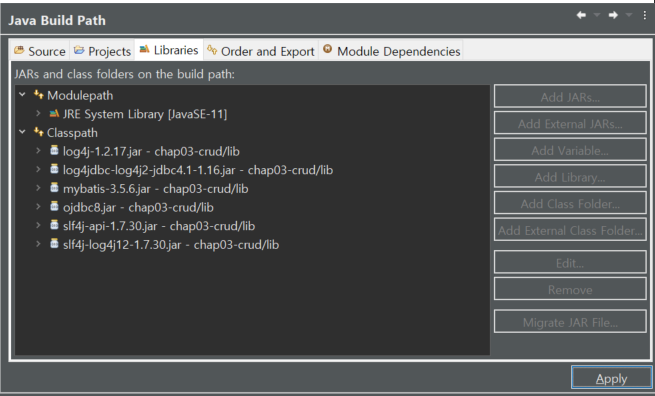The height and width of the screenshot is (396, 655).
Task: Click the JRE System Library icon
Action: pyautogui.click(x=54, y=113)
